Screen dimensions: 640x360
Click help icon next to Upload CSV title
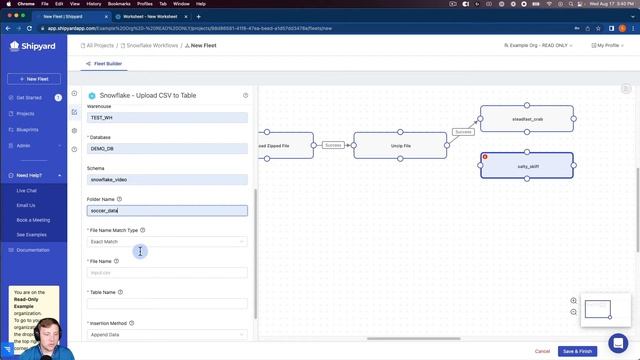[x=245, y=95]
